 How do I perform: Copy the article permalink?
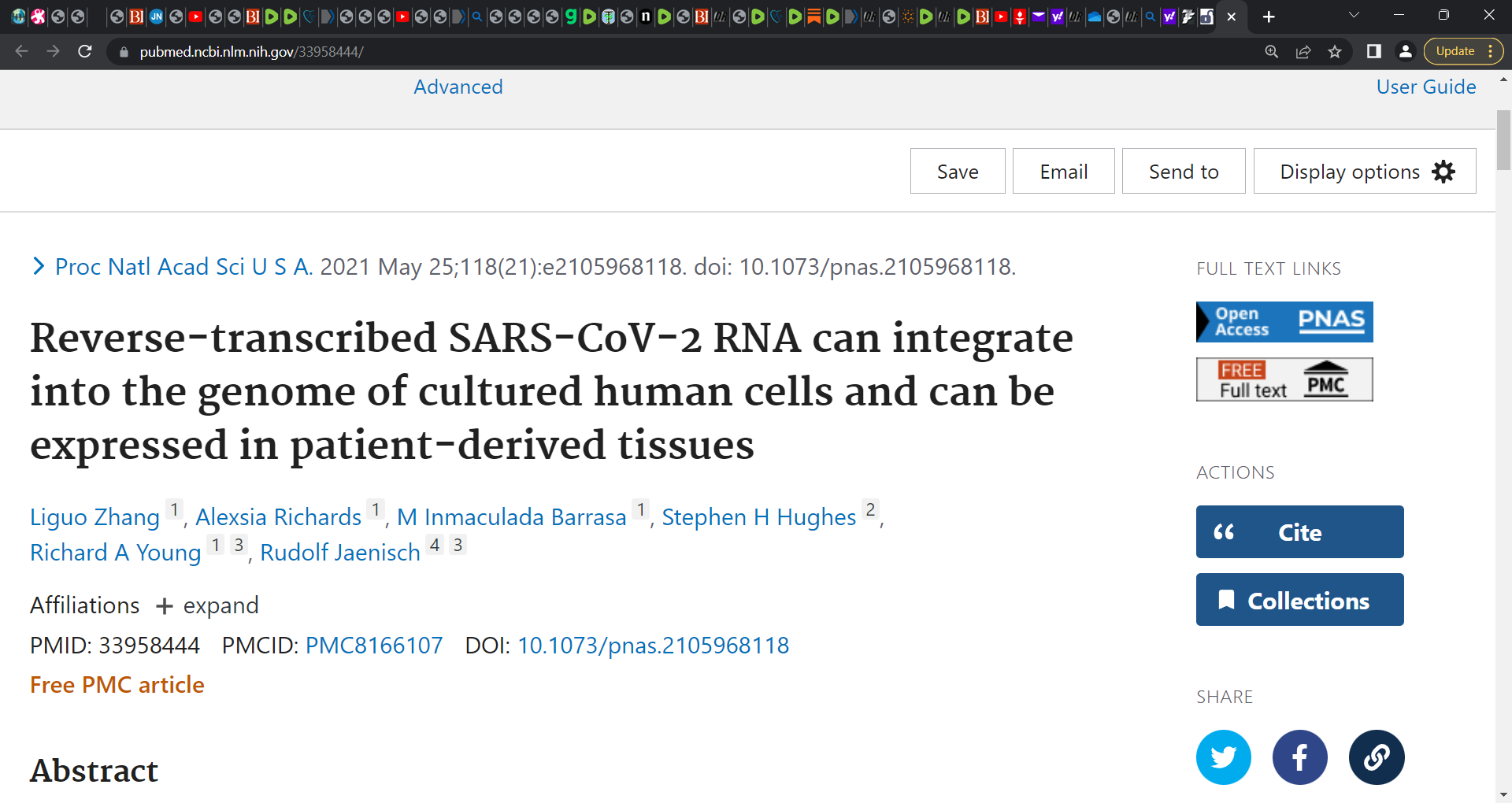(x=1376, y=757)
